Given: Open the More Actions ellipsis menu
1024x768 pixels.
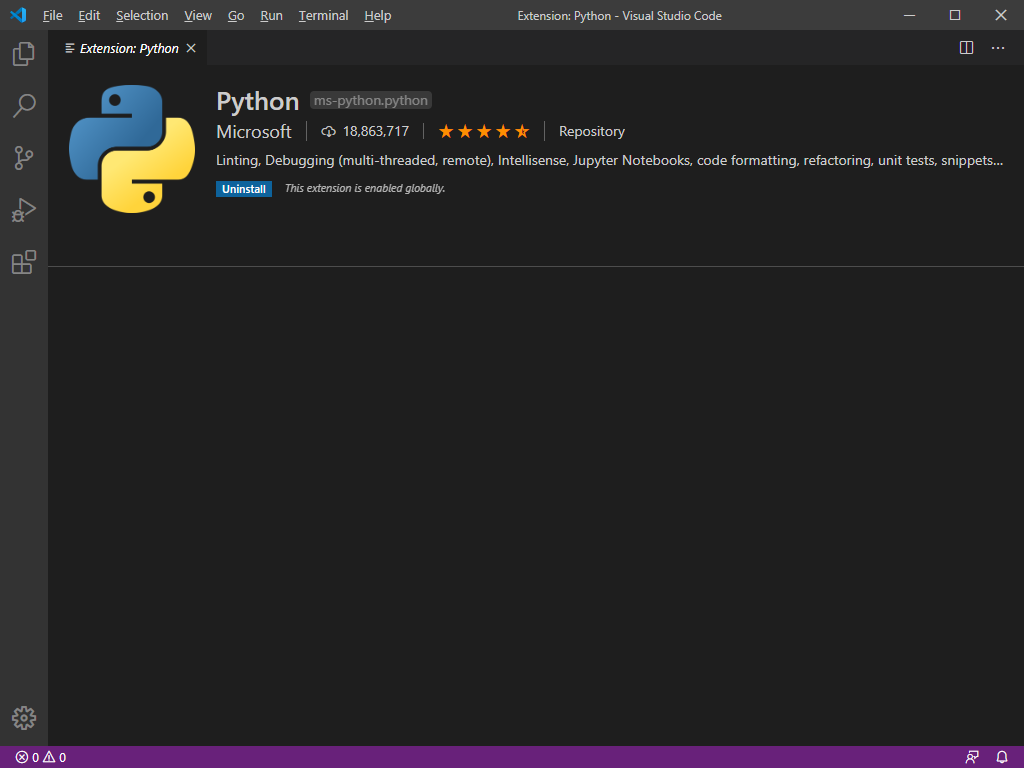Looking at the screenshot, I should pyautogui.click(x=998, y=48).
